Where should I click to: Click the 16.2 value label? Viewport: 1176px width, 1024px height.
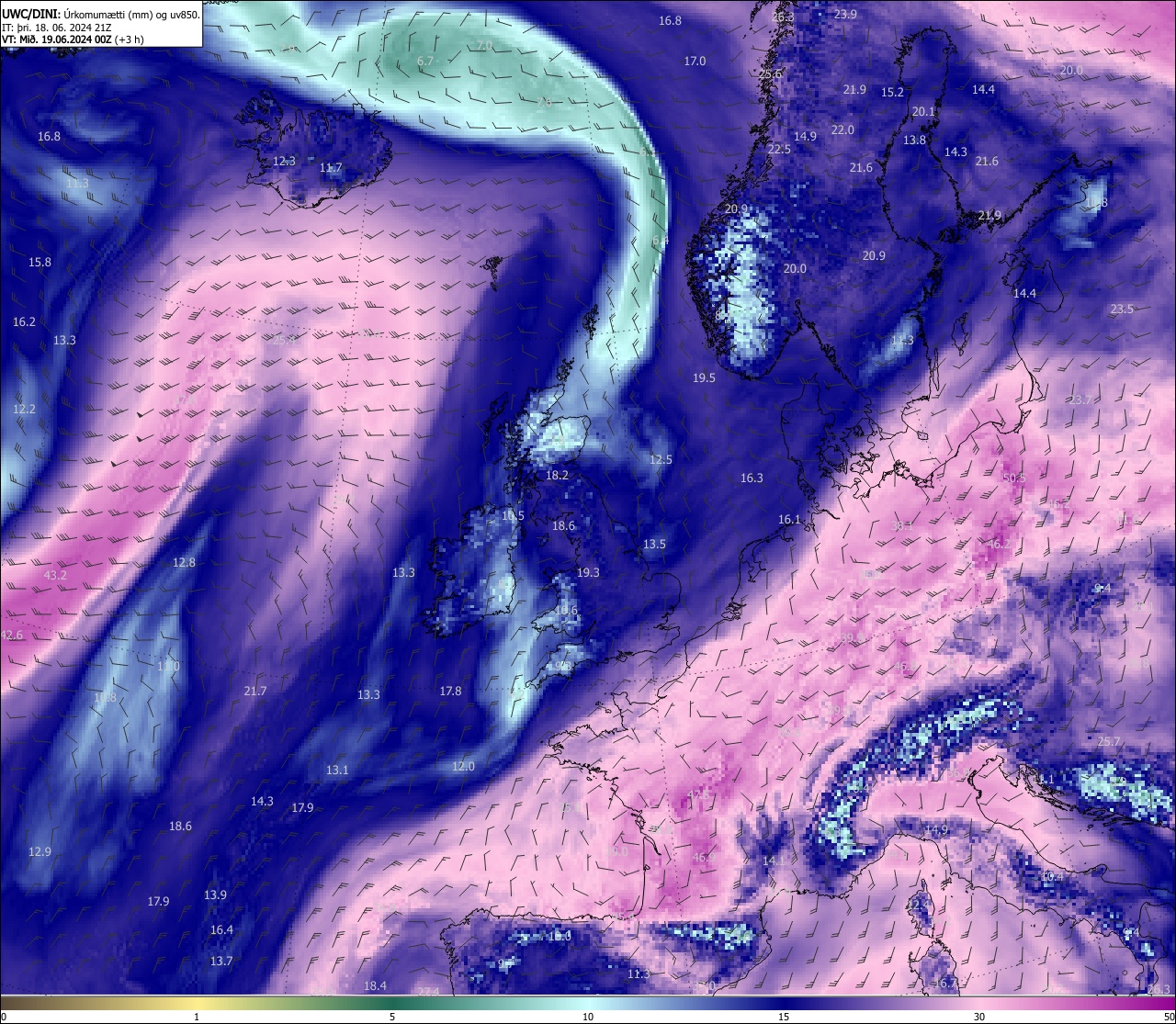tap(24, 321)
